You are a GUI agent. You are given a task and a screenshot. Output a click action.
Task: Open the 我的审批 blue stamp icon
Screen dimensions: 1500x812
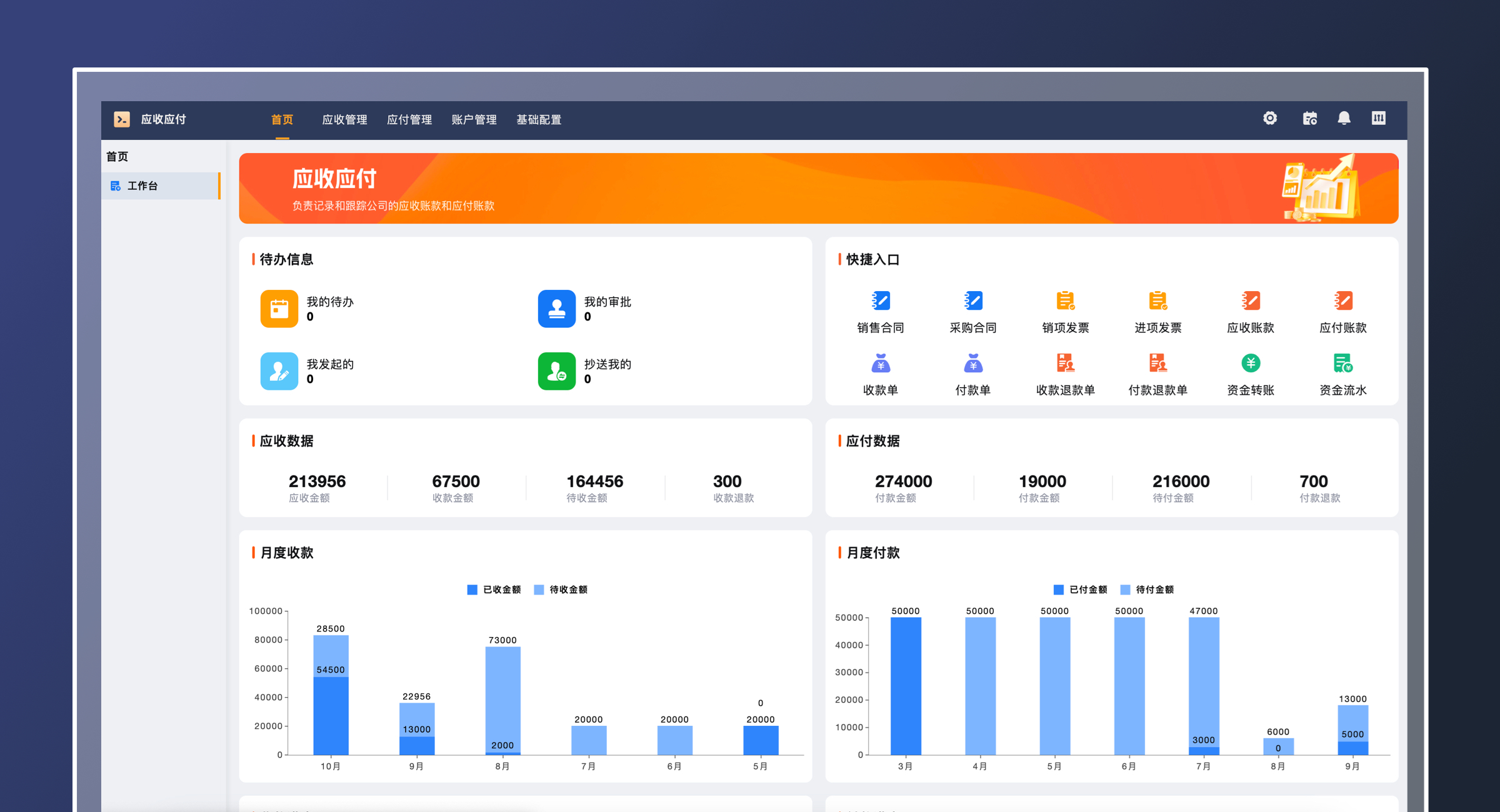point(556,309)
